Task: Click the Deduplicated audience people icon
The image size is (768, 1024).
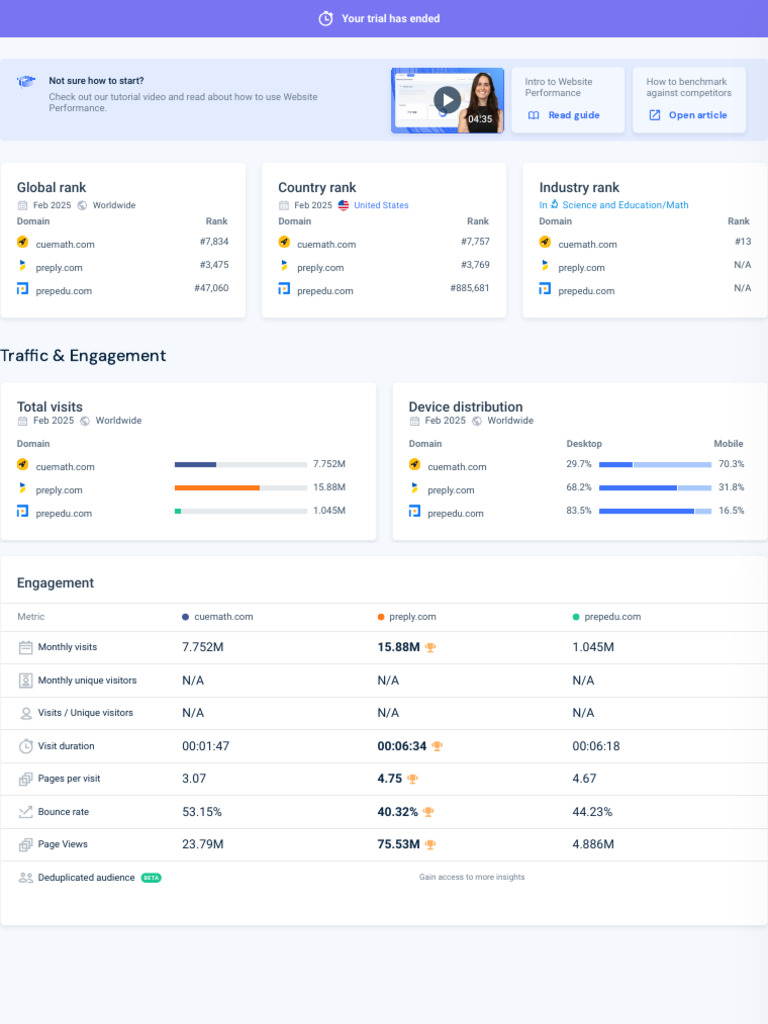Action: [26, 878]
